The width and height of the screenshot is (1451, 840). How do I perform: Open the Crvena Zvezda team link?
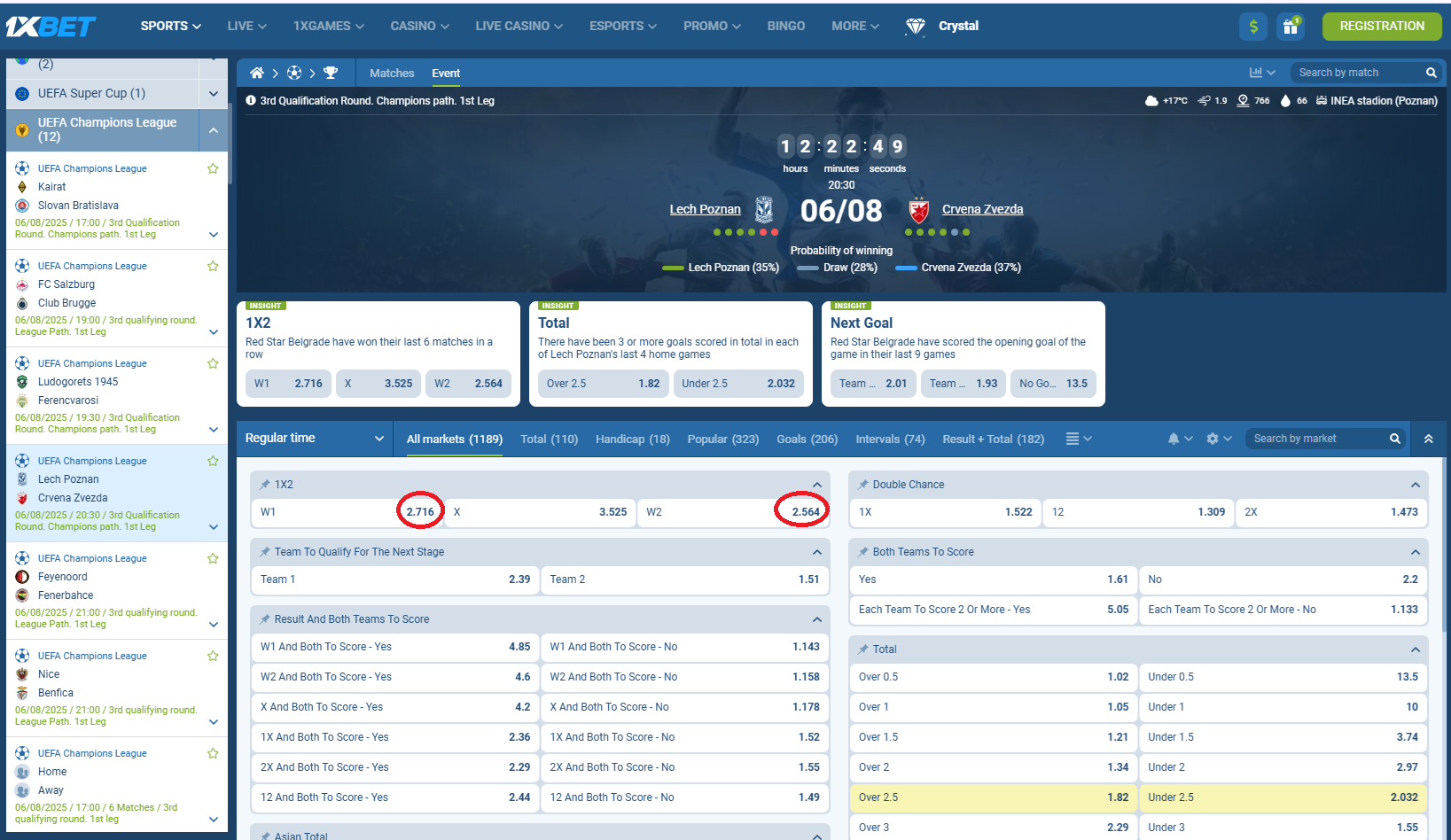[982, 209]
